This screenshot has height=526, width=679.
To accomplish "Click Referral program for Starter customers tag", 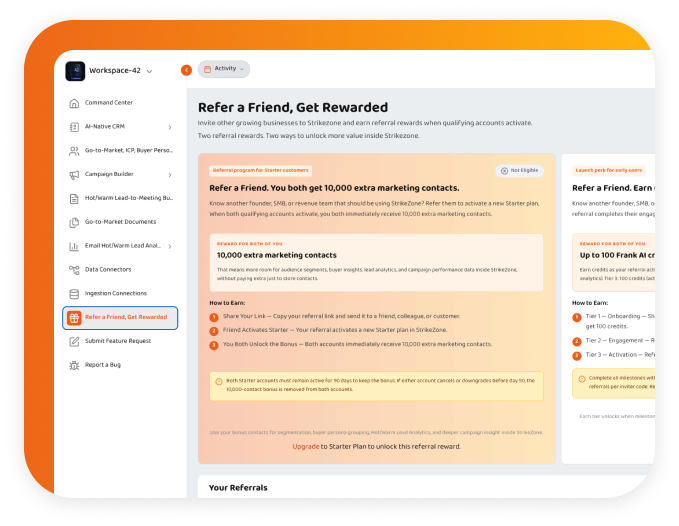I will tap(261, 171).
